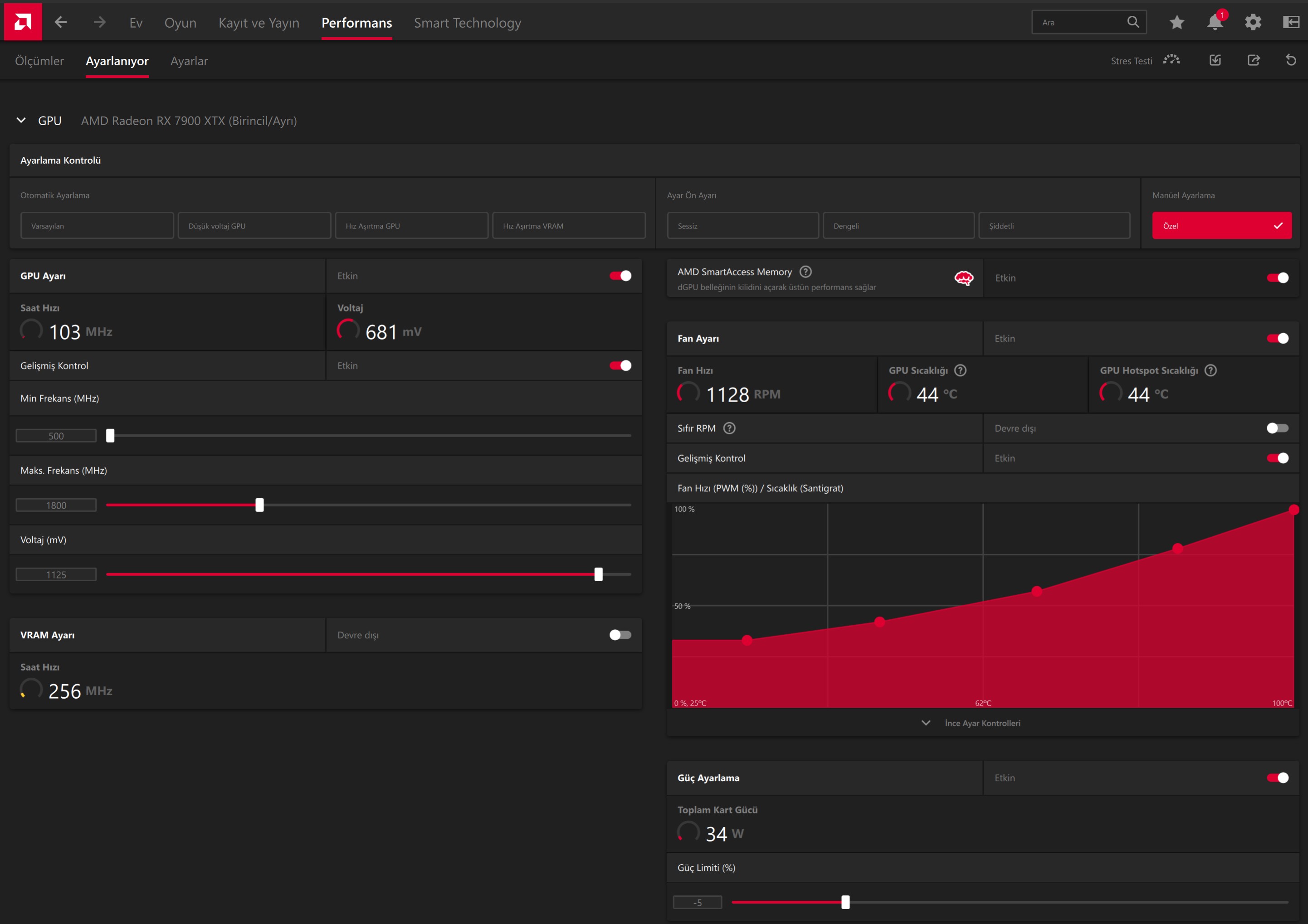The height and width of the screenshot is (924, 1308).
Task: Open the Ev tab
Action: point(136,23)
